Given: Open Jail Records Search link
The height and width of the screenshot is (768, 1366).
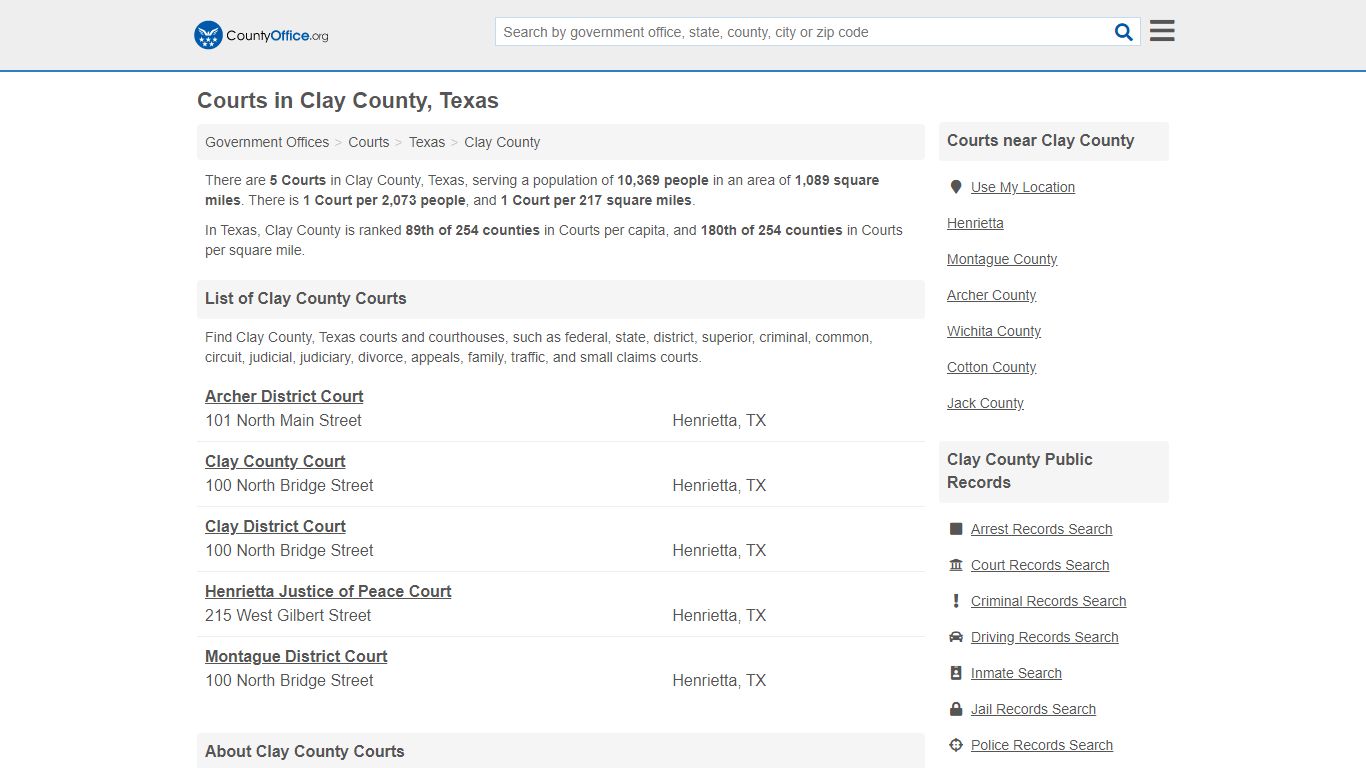Looking at the screenshot, I should point(1033,709).
